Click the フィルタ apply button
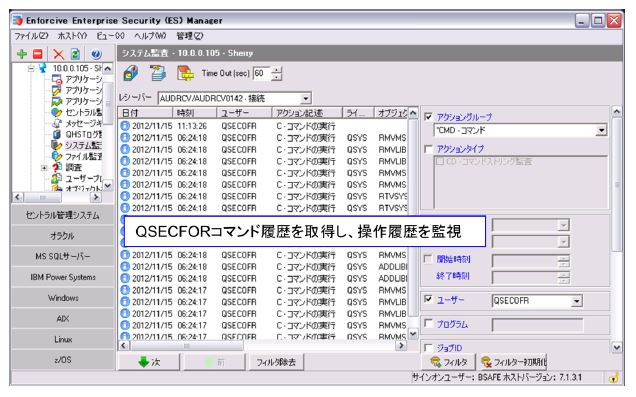Viewport: 636px width, 397px height. coord(449,362)
